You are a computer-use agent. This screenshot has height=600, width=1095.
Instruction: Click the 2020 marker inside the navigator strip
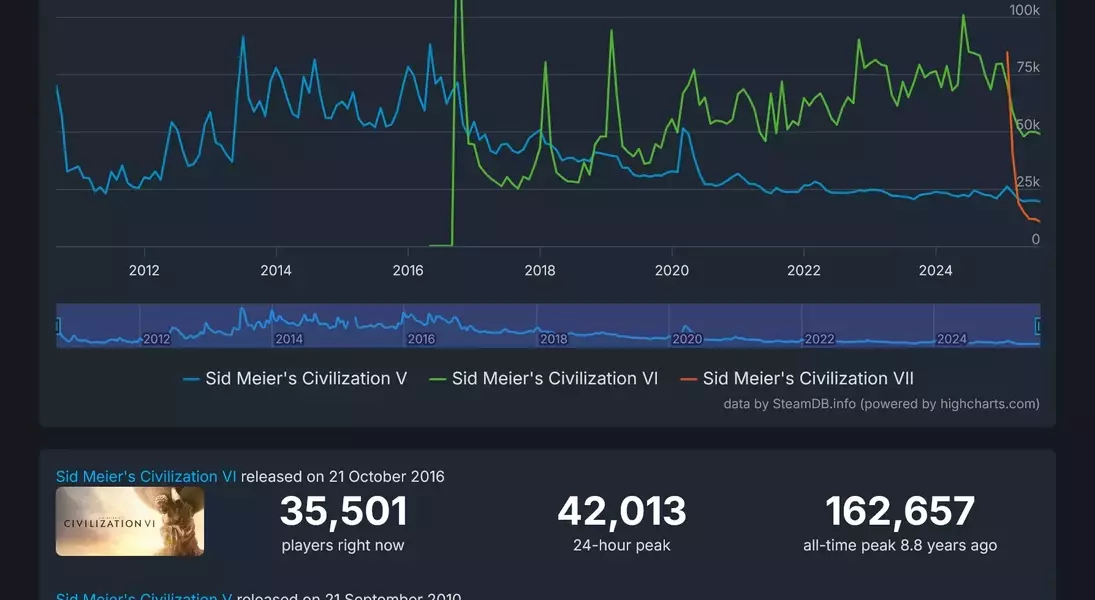(687, 339)
